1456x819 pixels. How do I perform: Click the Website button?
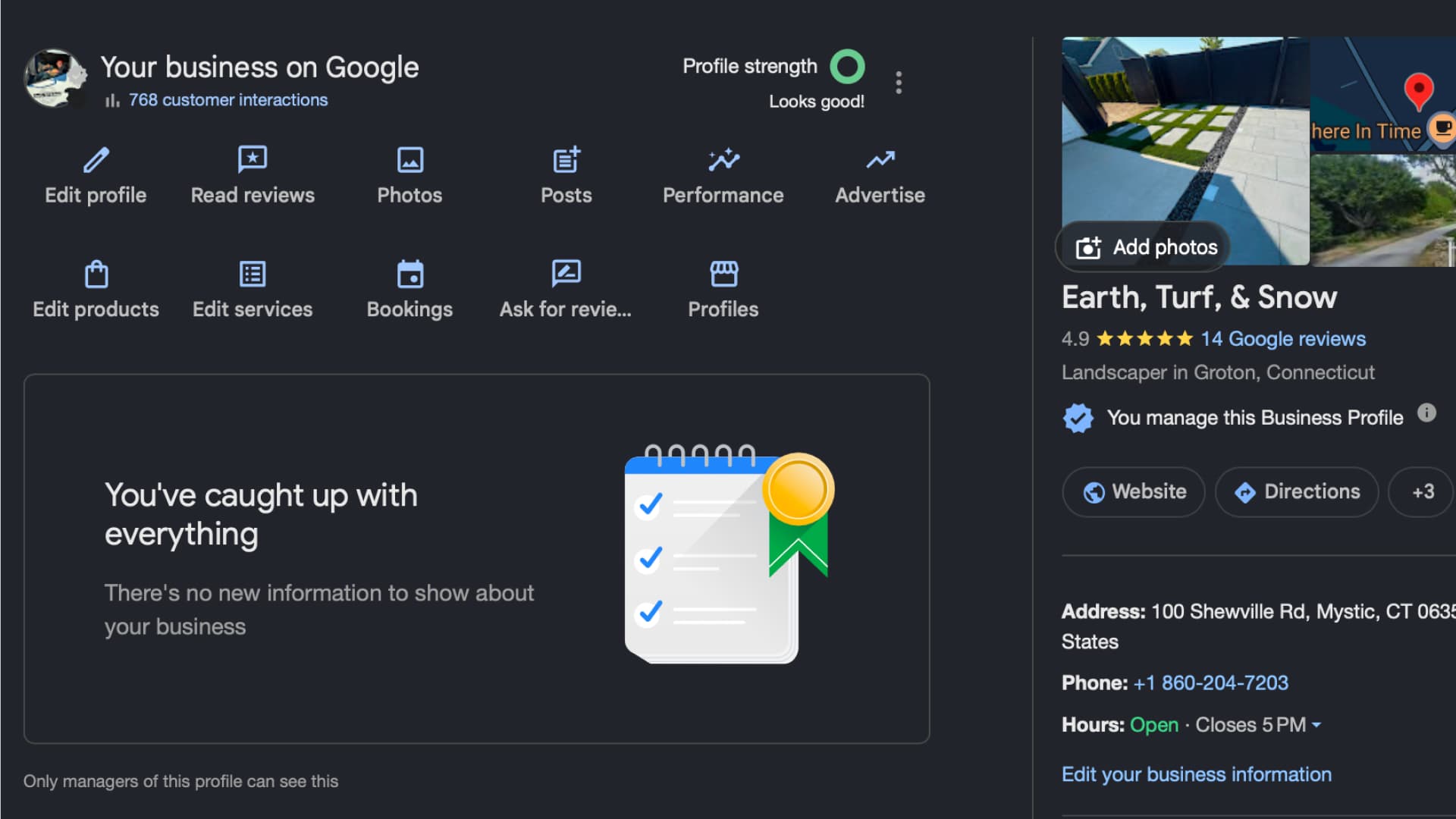[x=1134, y=492]
